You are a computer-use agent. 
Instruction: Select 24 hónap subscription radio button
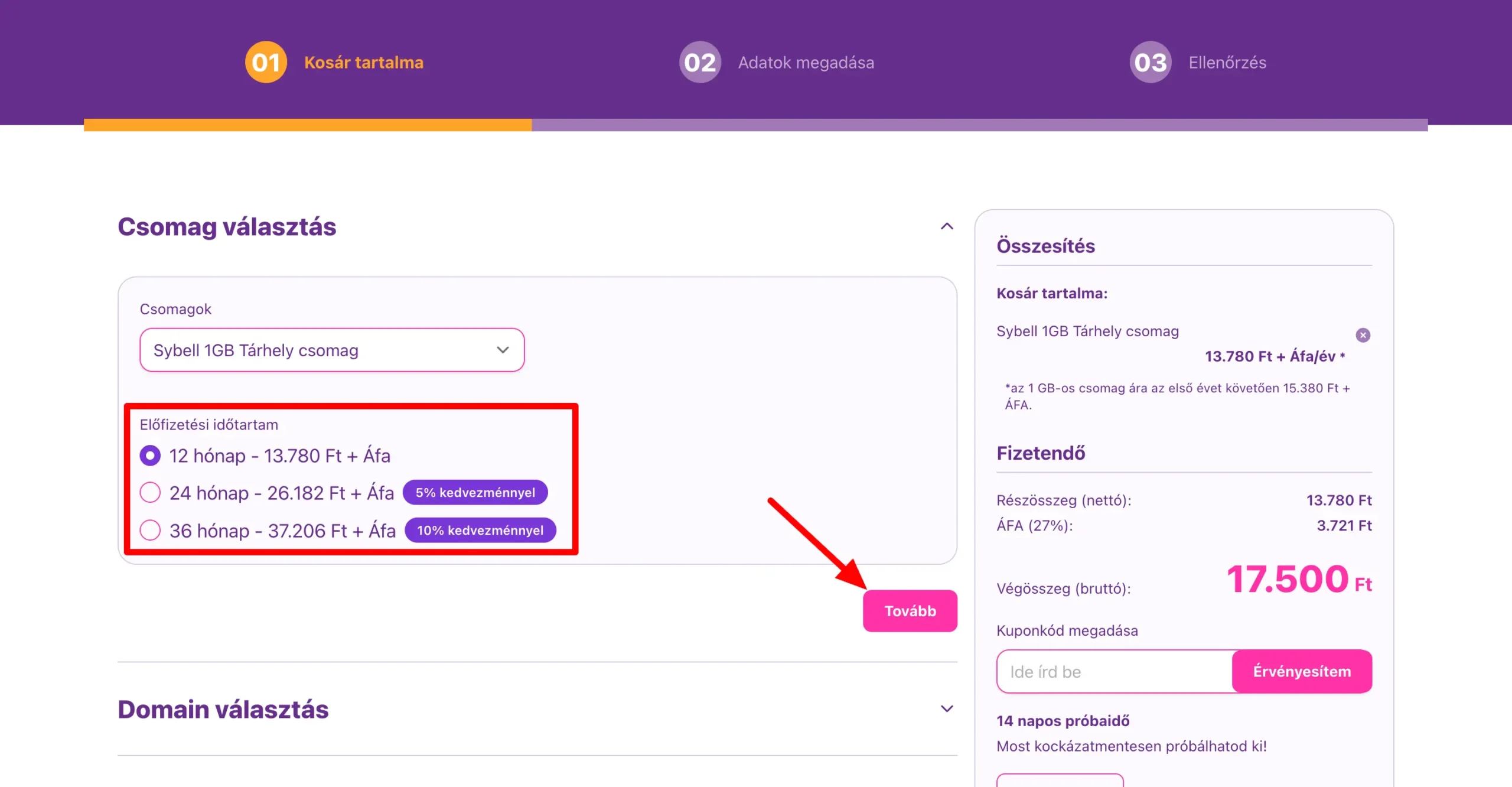click(x=150, y=492)
